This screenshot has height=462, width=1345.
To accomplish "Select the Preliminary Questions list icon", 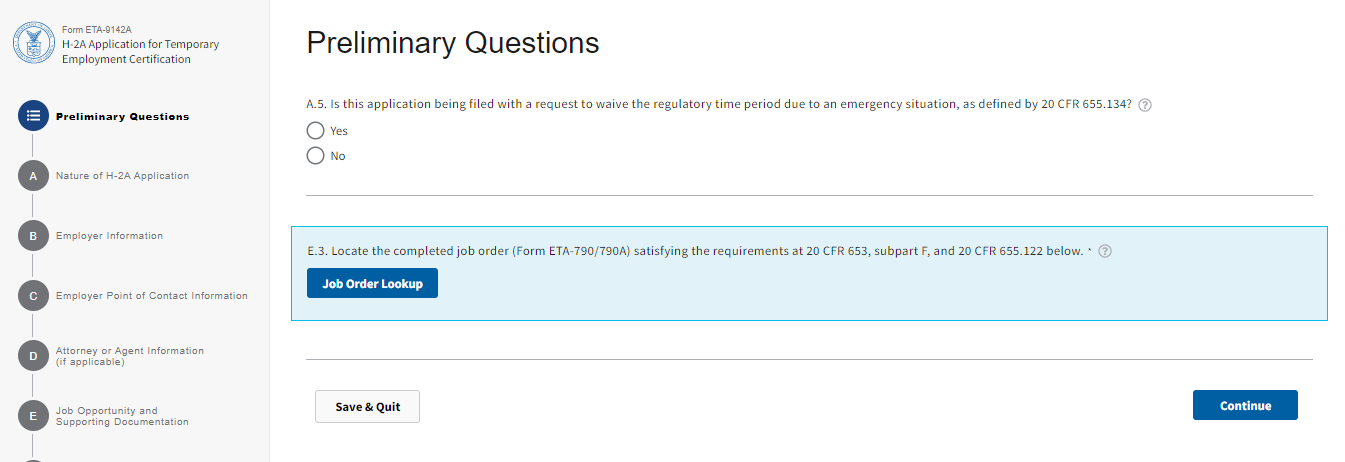I will [32, 116].
